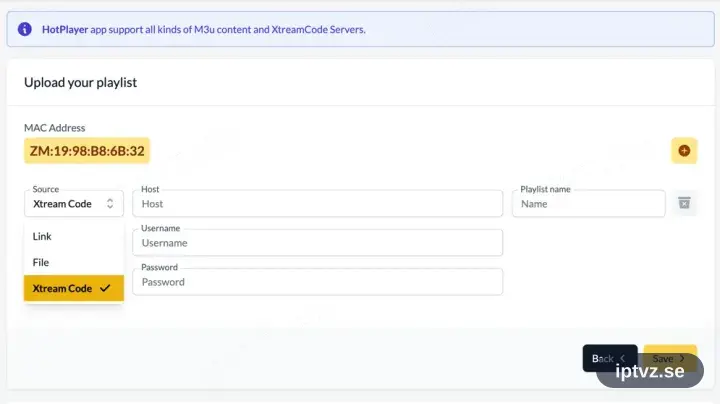Viewport: 720px width, 404px height.
Task: Click the MAC Address label
Action: 55,128
